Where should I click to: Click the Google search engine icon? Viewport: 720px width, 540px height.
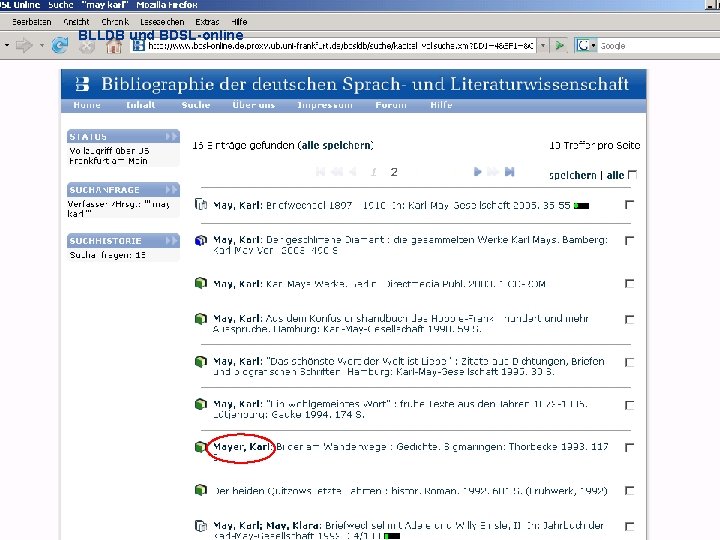(x=583, y=45)
